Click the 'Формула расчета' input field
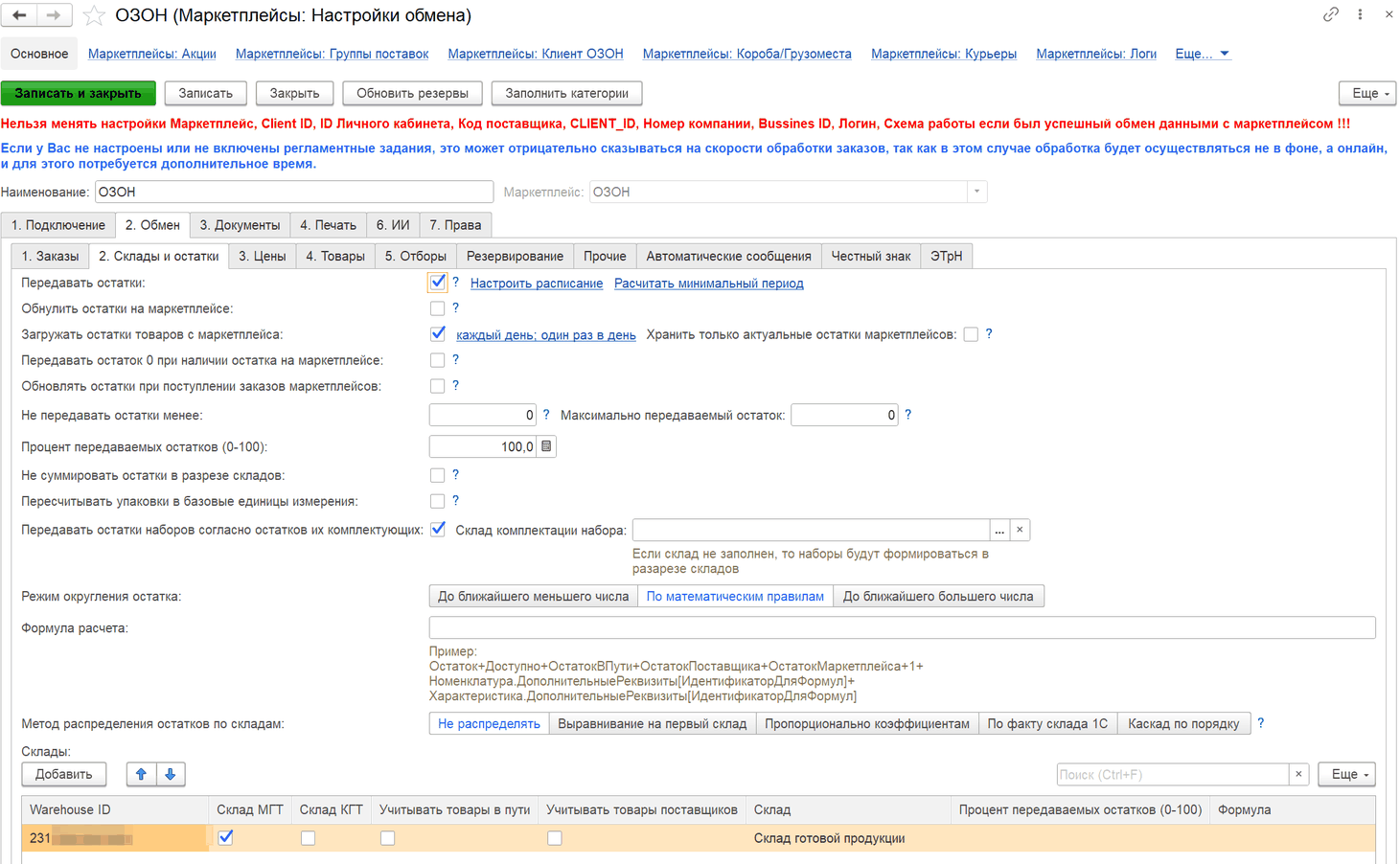This screenshot has width=1400, height=864. tap(902, 627)
